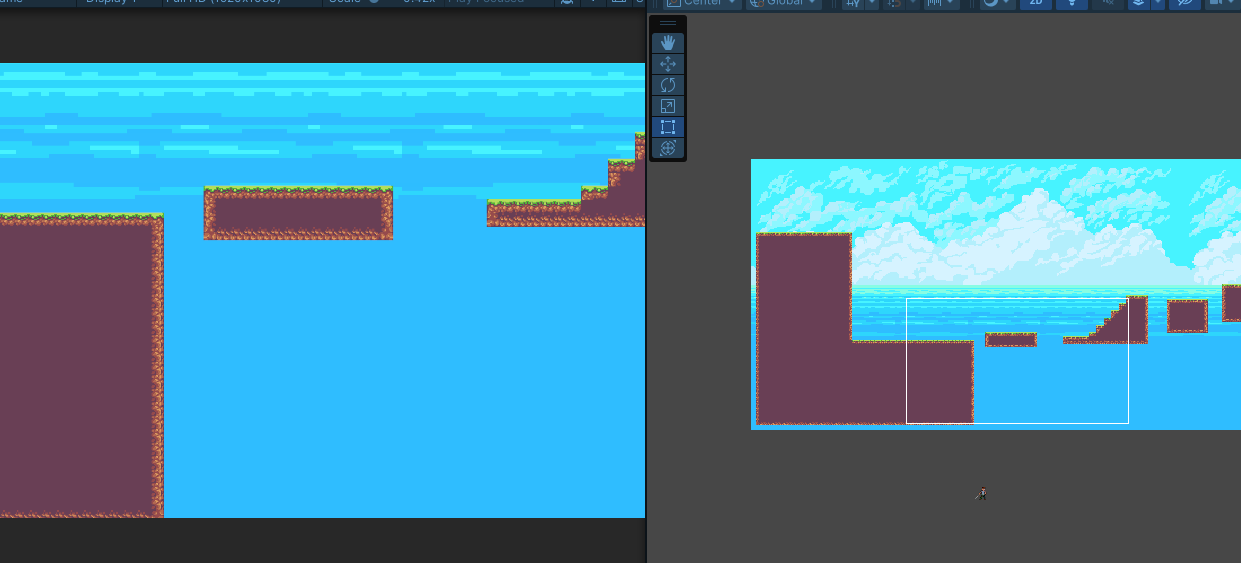1241x563 pixels.
Task: Select the square floating block in Scene
Action: 1187,316
